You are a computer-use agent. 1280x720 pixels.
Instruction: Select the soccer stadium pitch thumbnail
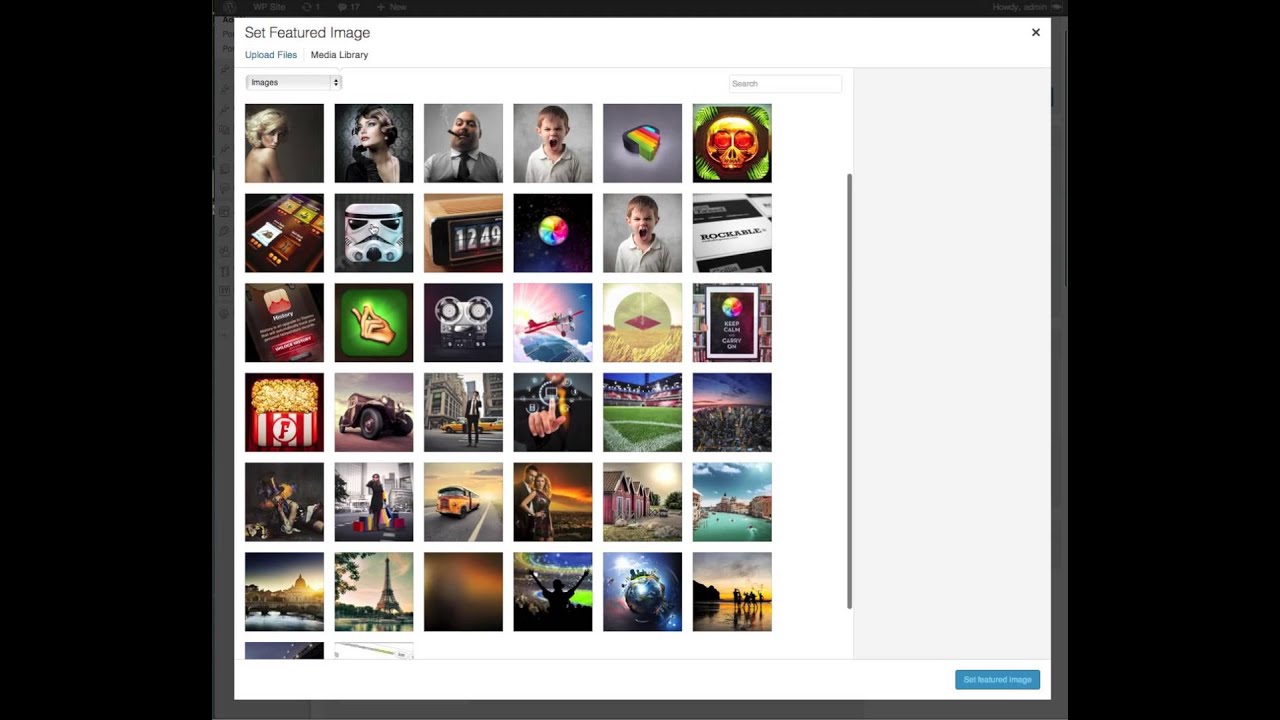coord(642,412)
